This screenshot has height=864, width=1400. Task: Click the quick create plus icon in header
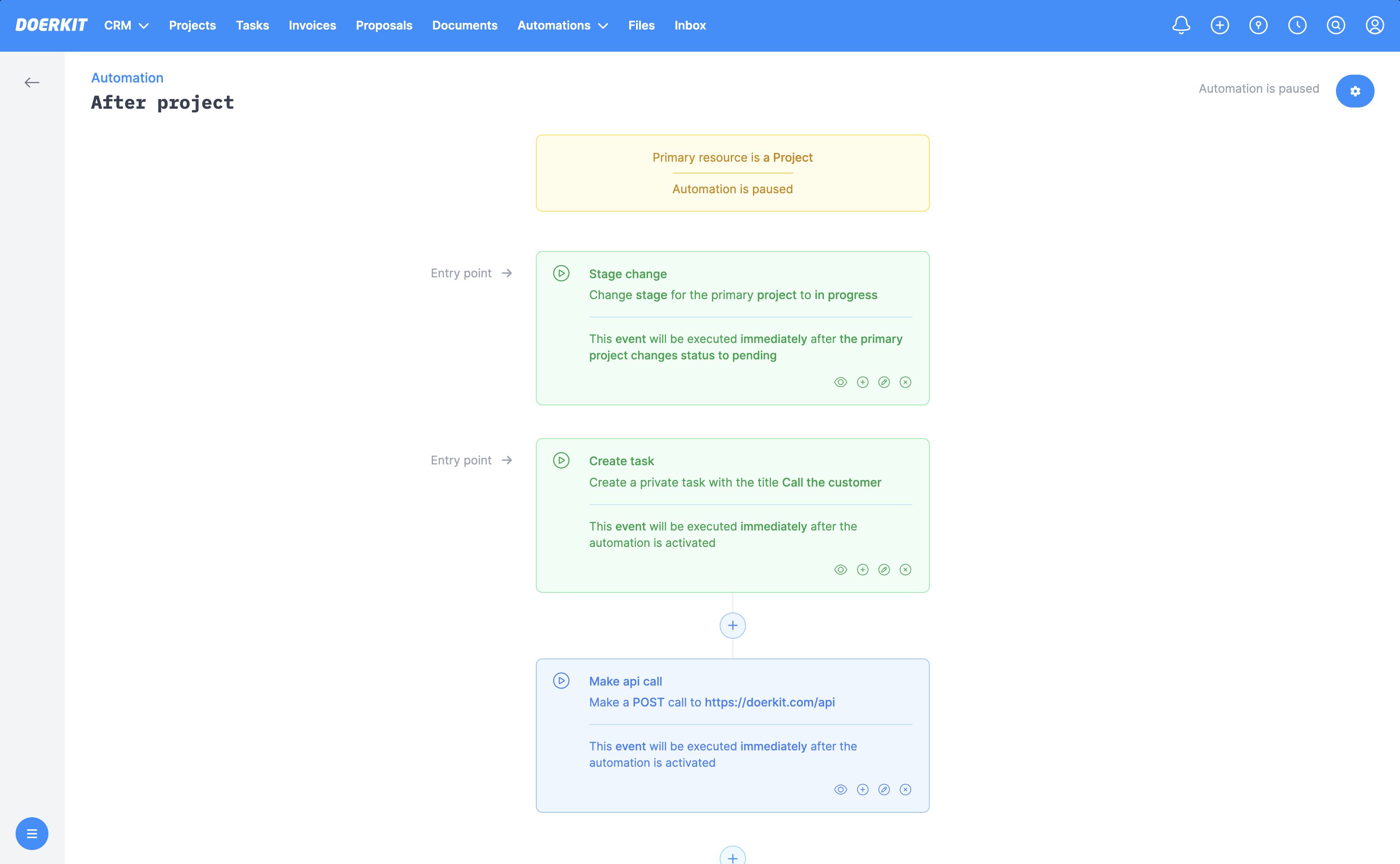1219,25
